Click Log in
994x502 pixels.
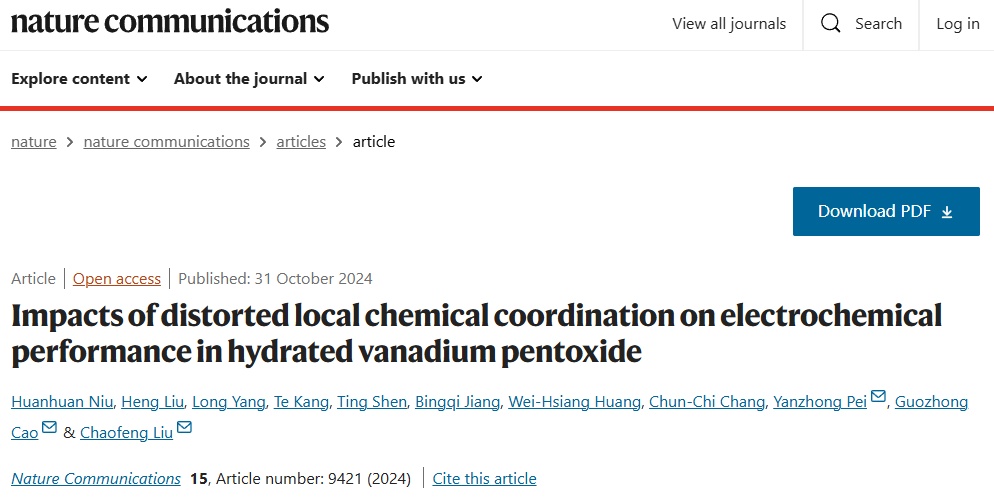point(958,24)
